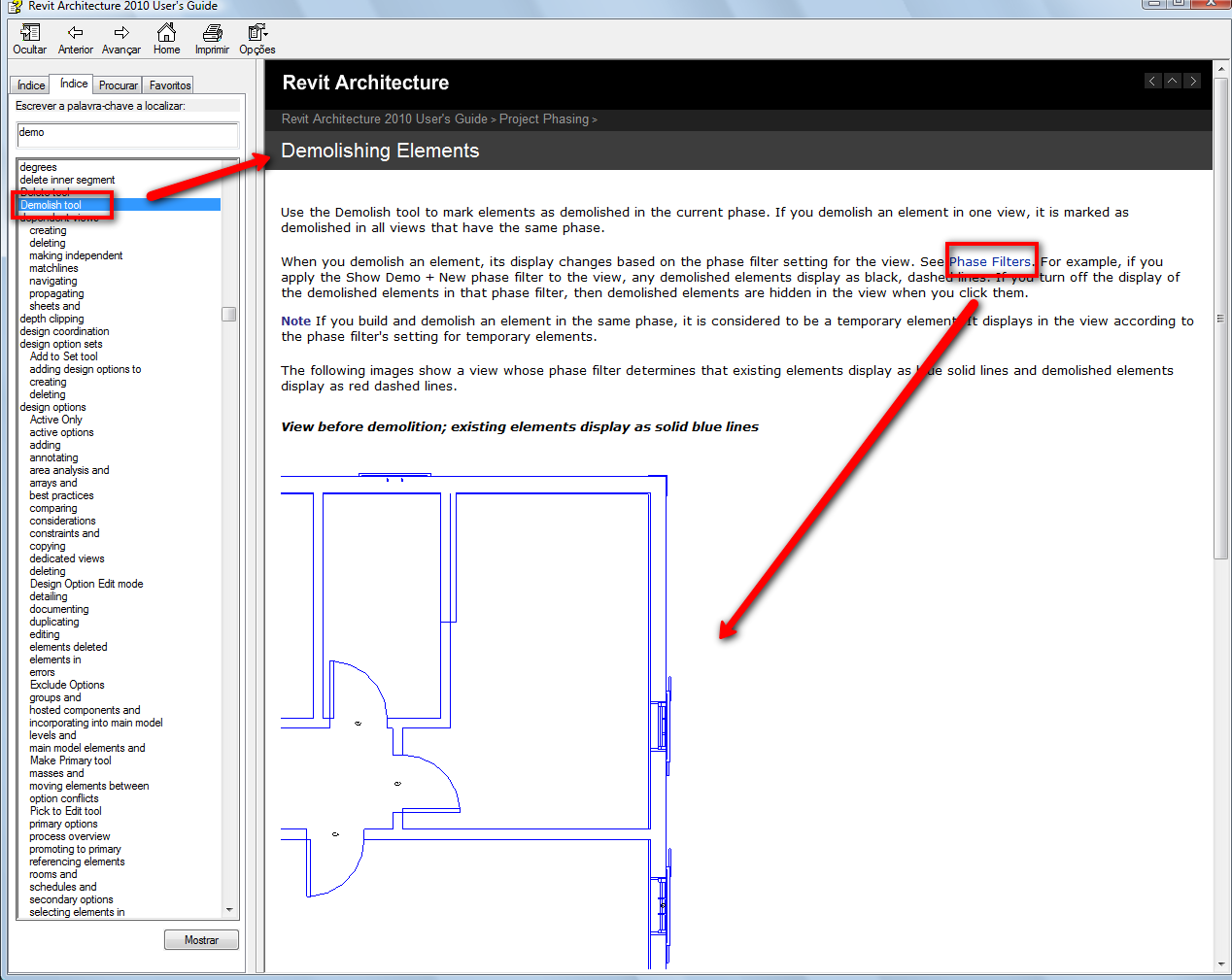The height and width of the screenshot is (980, 1232).
Task: Select the constraints and index entry
Action: point(64,533)
